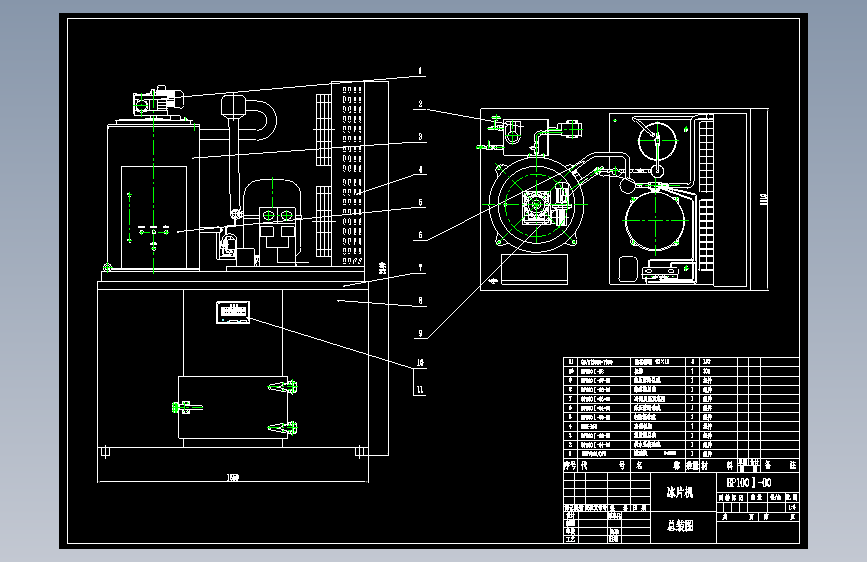The image size is (867, 562).
Task: Select the vertical dimension text "1110"
Action: 764,199
